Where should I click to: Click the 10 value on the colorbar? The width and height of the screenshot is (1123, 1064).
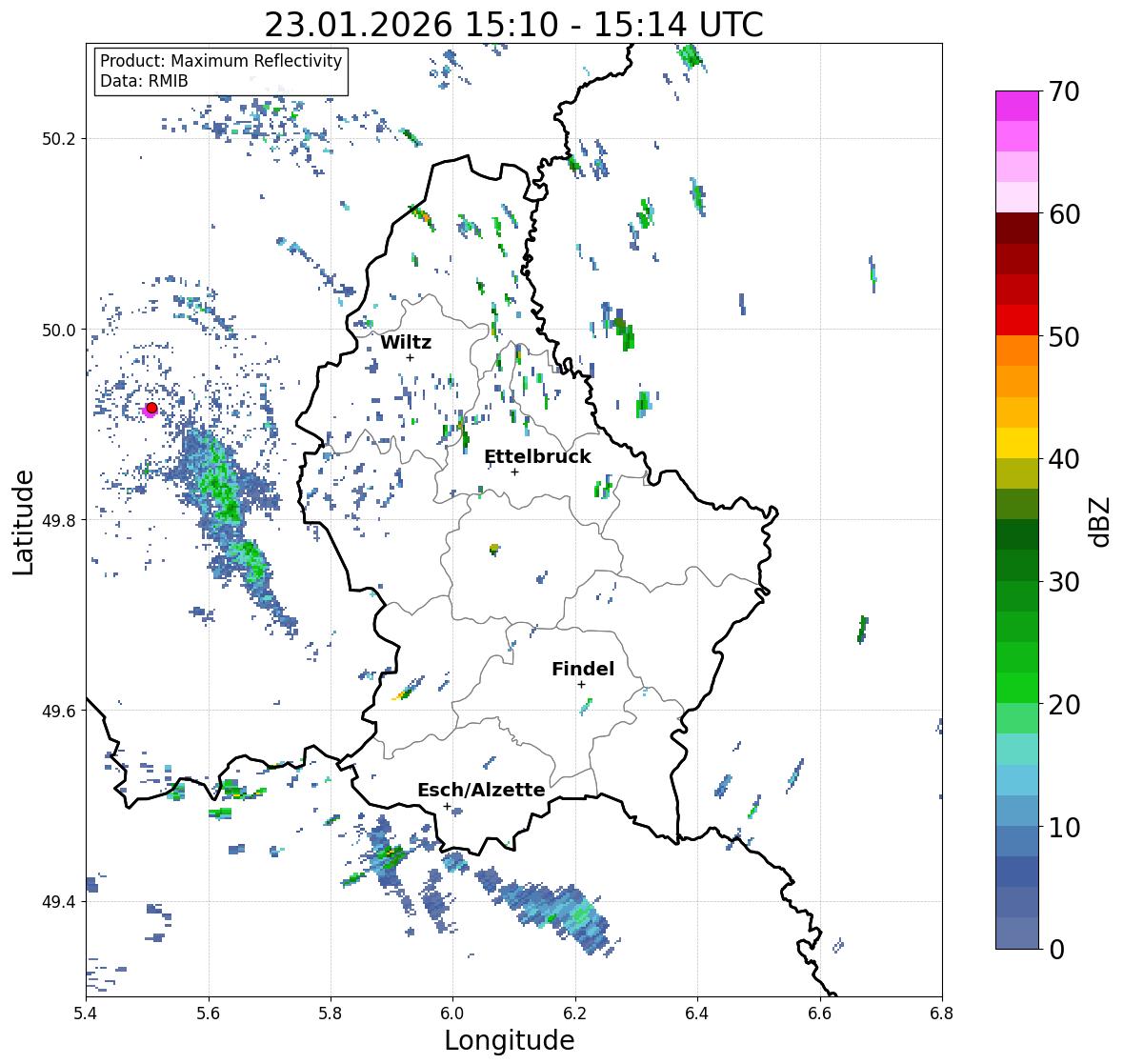1064,827
